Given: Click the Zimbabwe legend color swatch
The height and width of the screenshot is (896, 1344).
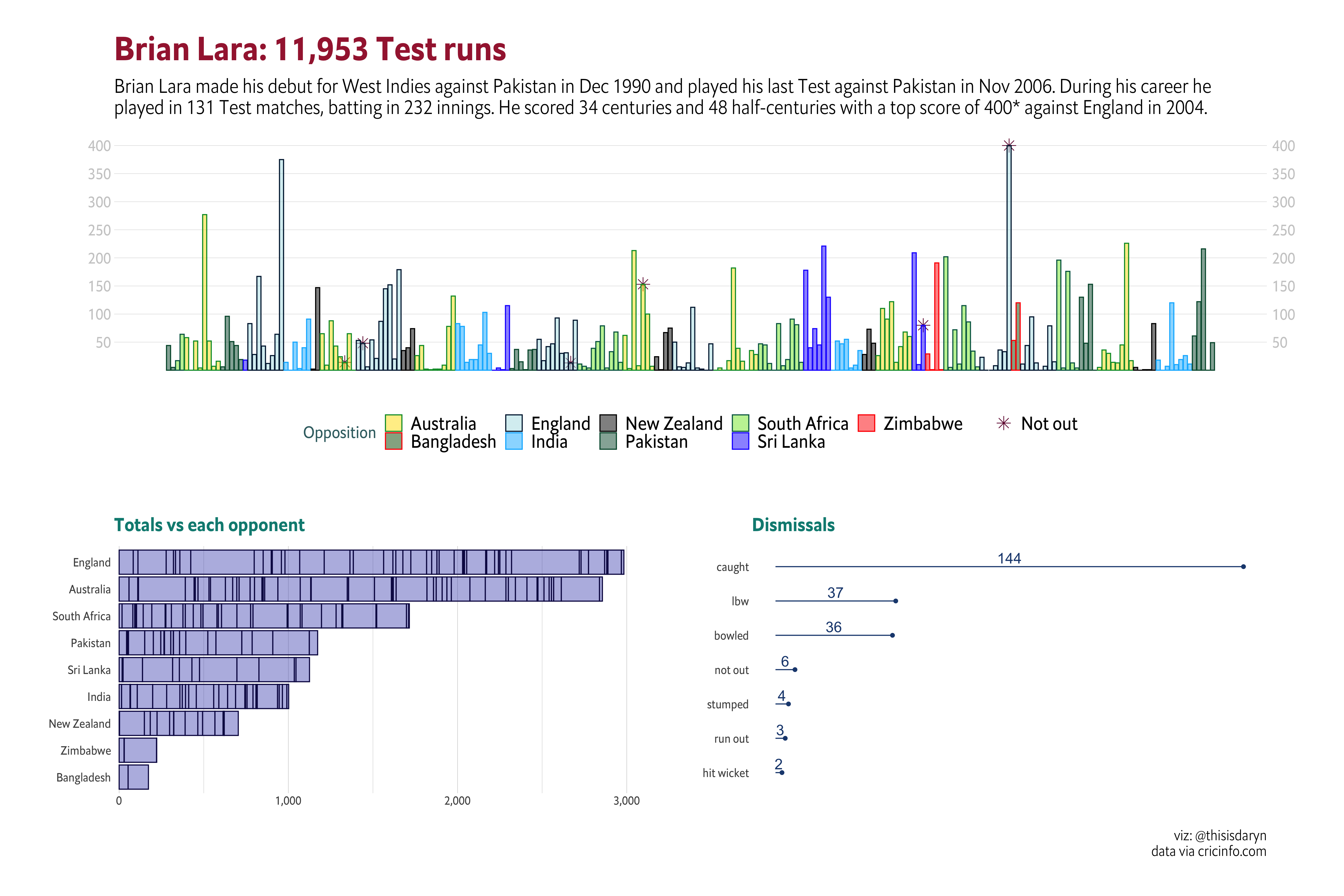Looking at the screenshot, I should tap(866, 423).
